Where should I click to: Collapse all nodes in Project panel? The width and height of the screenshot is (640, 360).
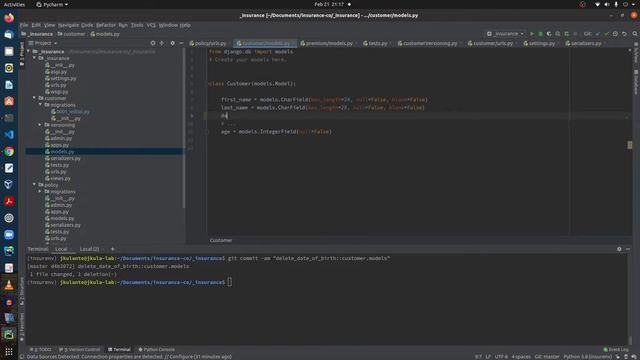tap(162, 43)
